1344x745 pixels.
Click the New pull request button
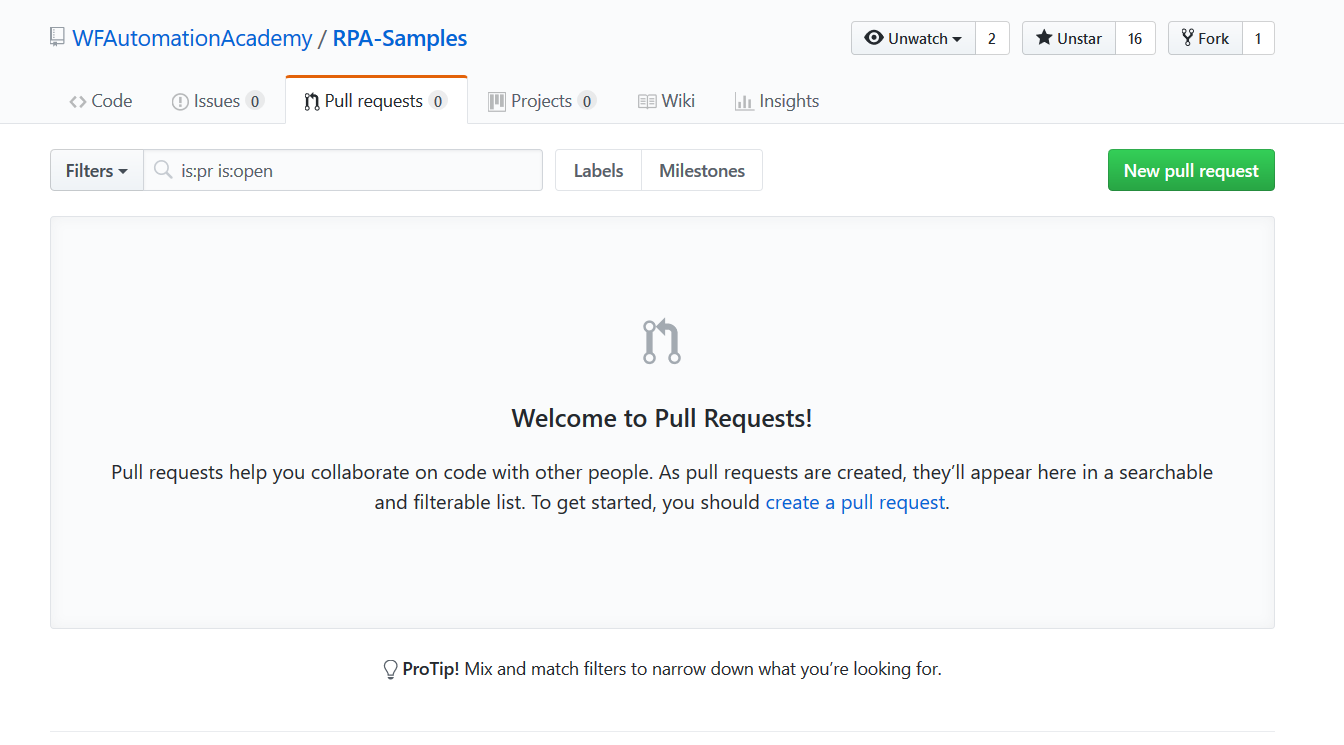(x=1191, y=170)
